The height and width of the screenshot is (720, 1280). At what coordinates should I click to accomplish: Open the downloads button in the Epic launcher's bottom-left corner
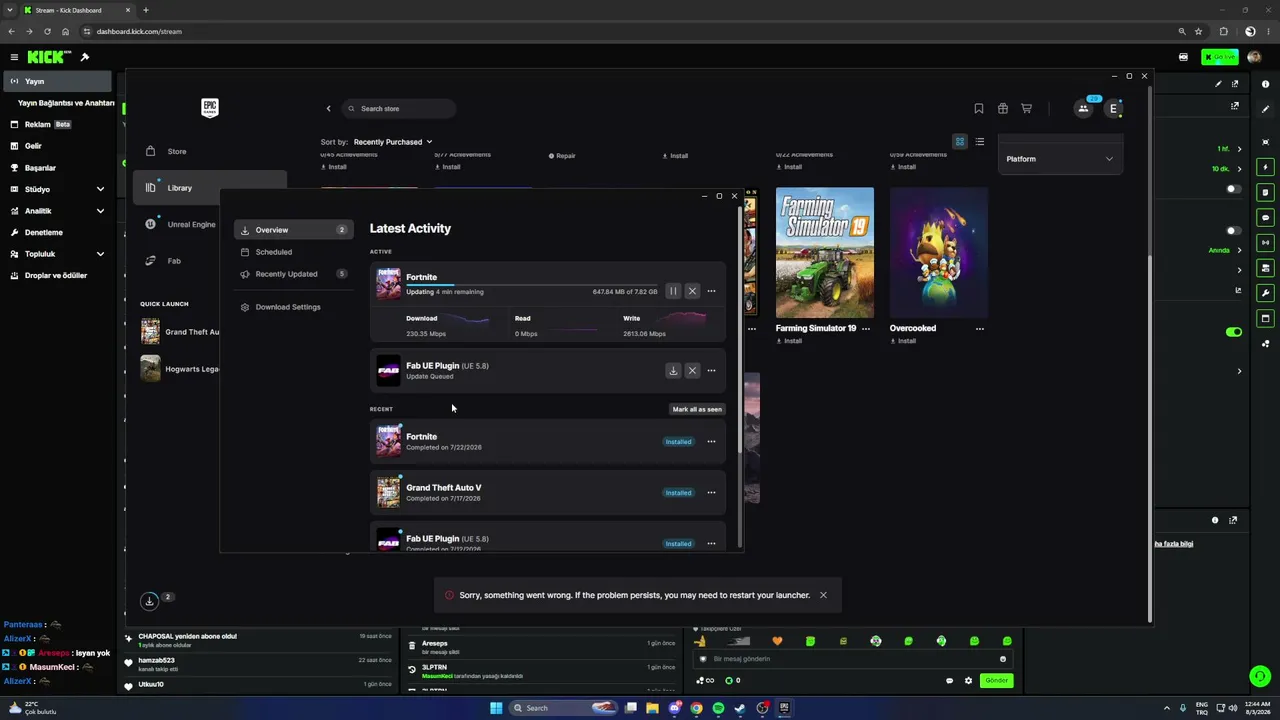[149, 601]
